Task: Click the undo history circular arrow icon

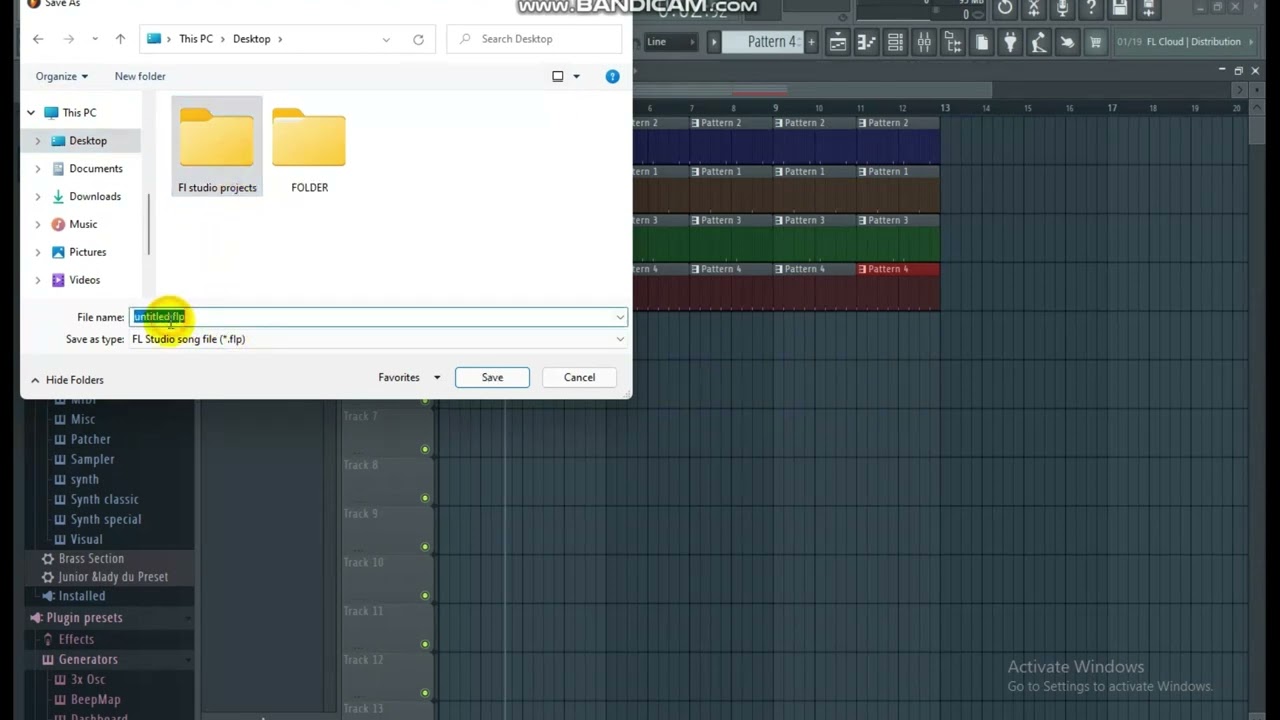Action: pyautogui.click(x=1005, y=9)
